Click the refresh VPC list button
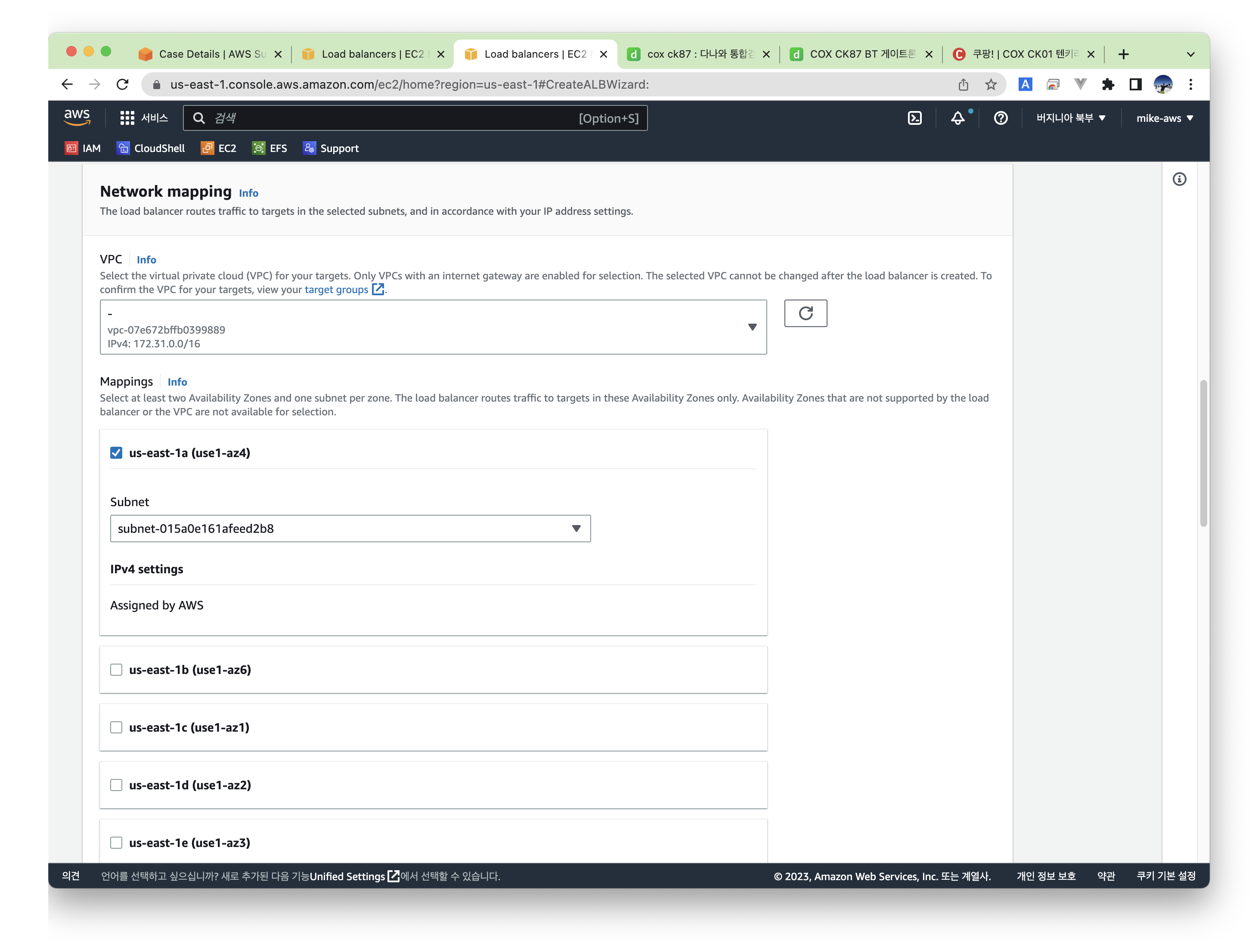 (x=805, y=313)
